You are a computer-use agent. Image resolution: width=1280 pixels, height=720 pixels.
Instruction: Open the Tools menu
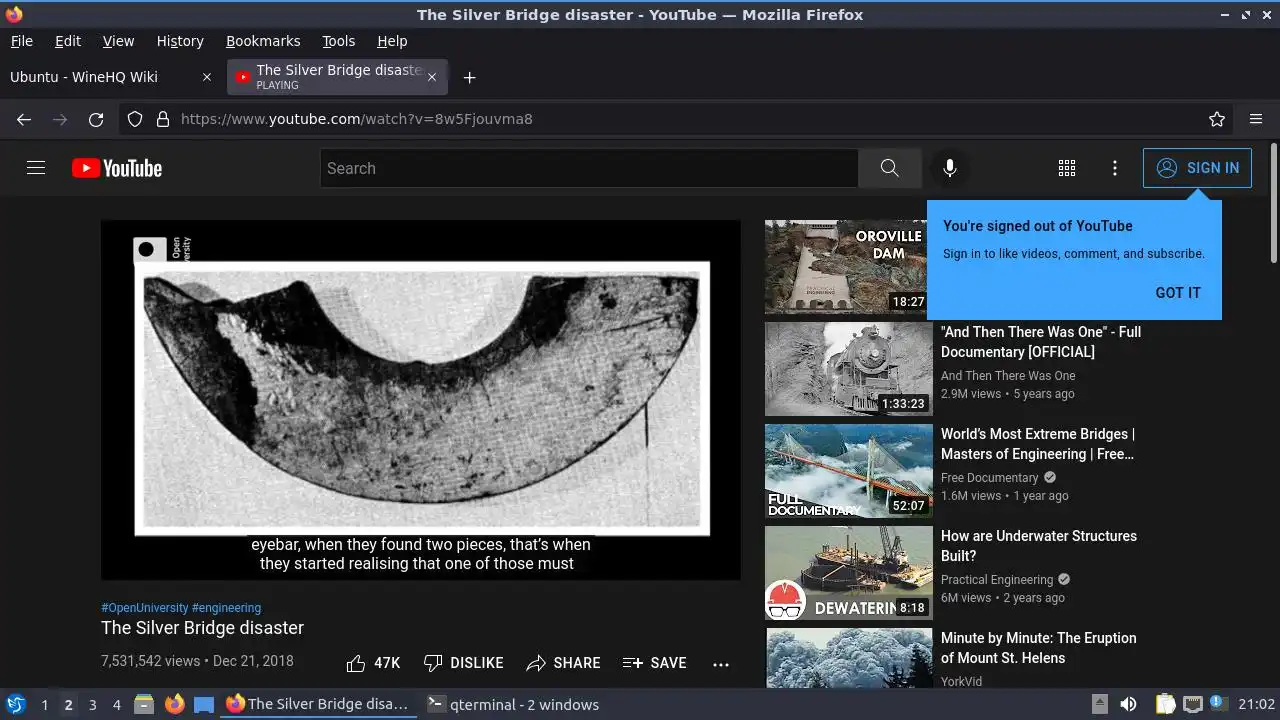[x=338, y=41]
